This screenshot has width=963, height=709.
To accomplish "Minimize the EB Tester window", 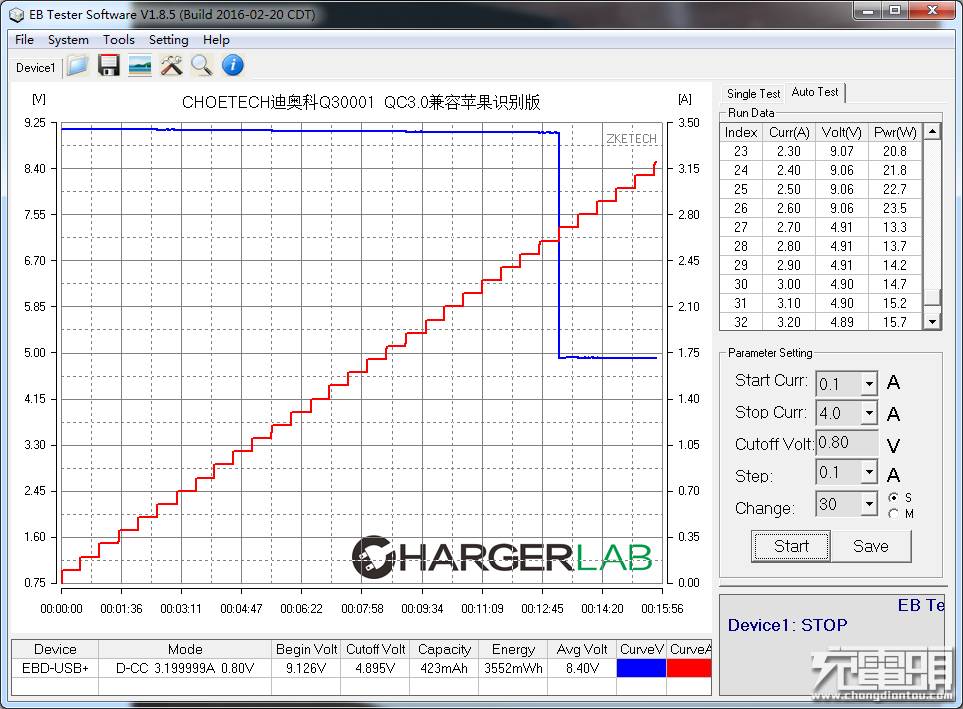I will click(868, 10).
